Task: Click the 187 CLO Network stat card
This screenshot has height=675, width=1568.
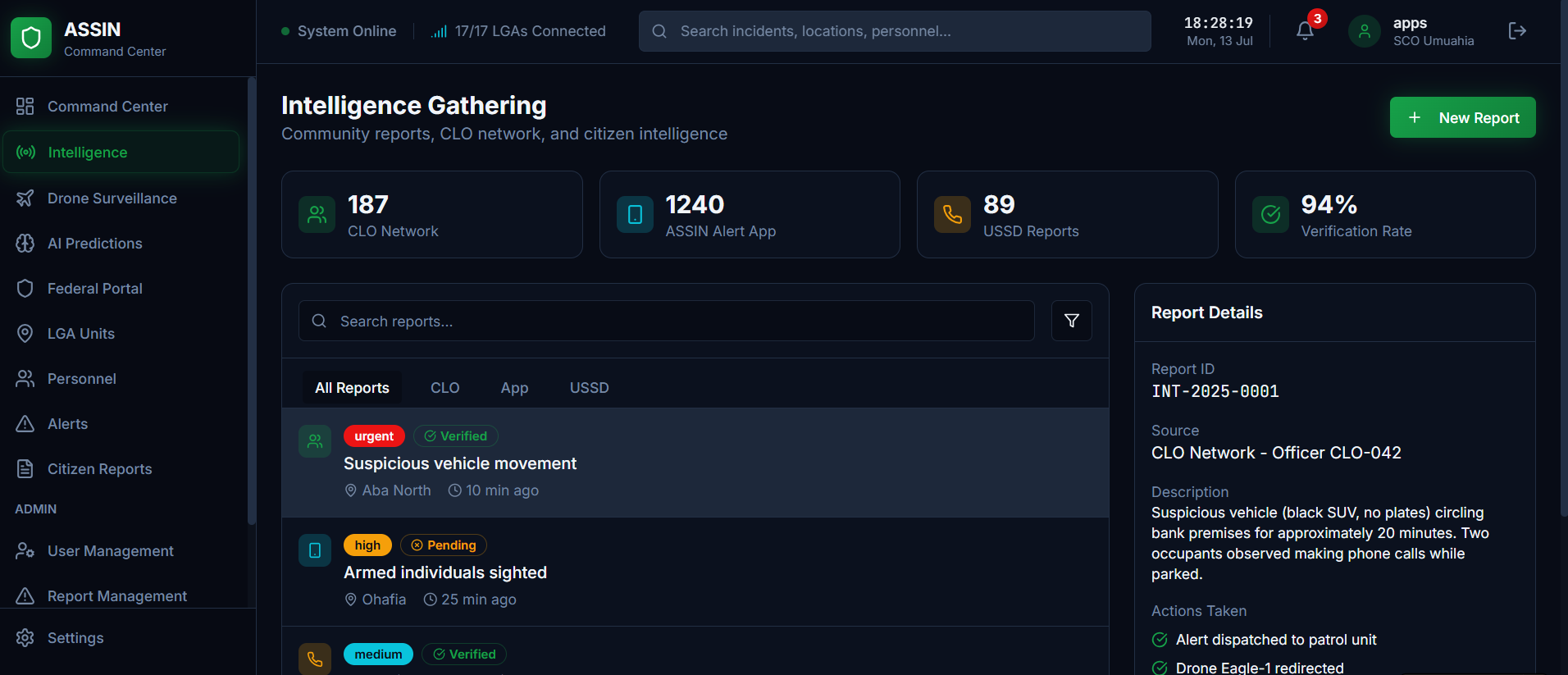Action: pyautogui.click(x=432, y=215)
